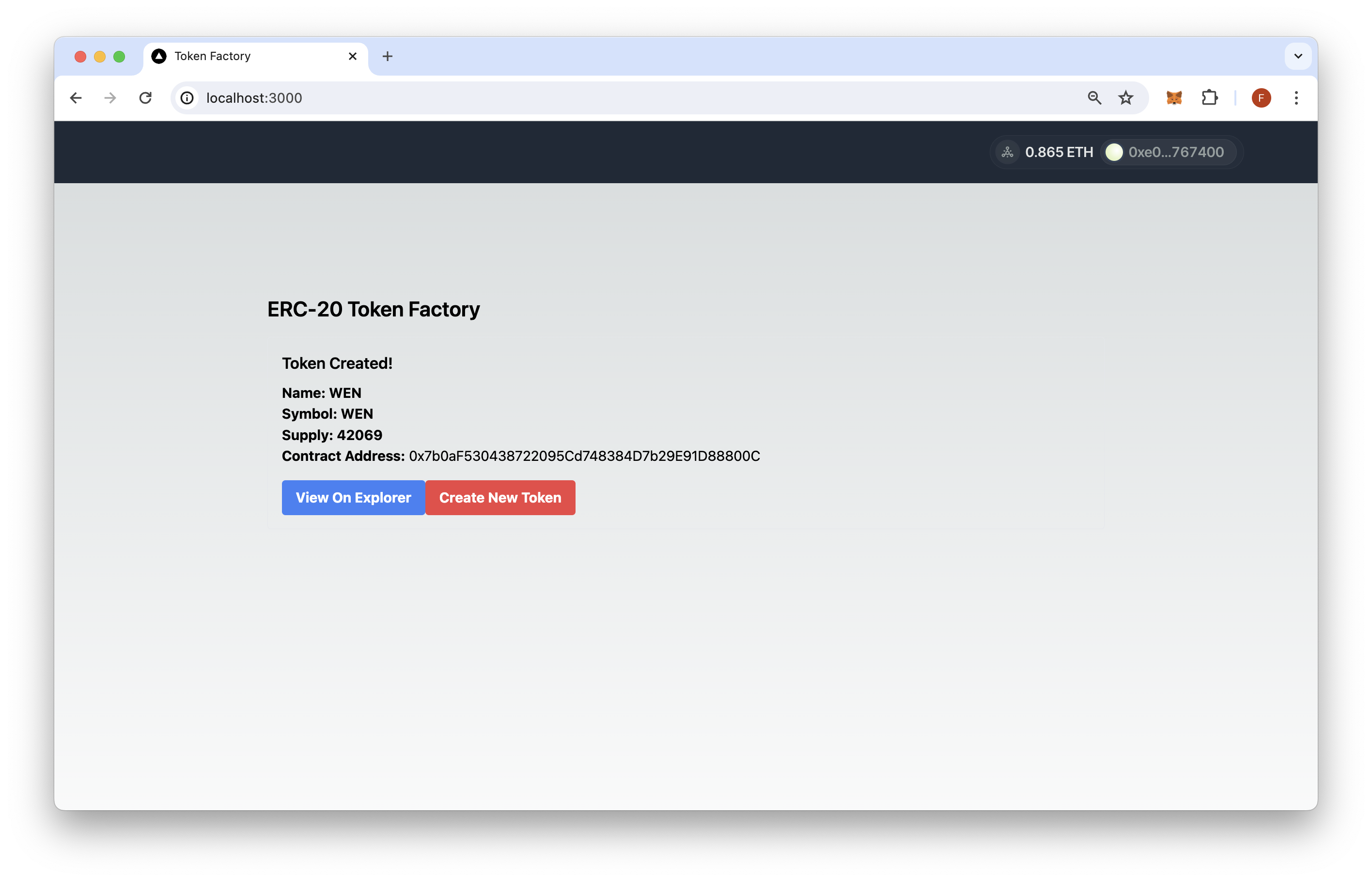This screenshot has width=1372, height=882.
Task: Click the Symbol: WEN line
Action: (x=327, y=414)
